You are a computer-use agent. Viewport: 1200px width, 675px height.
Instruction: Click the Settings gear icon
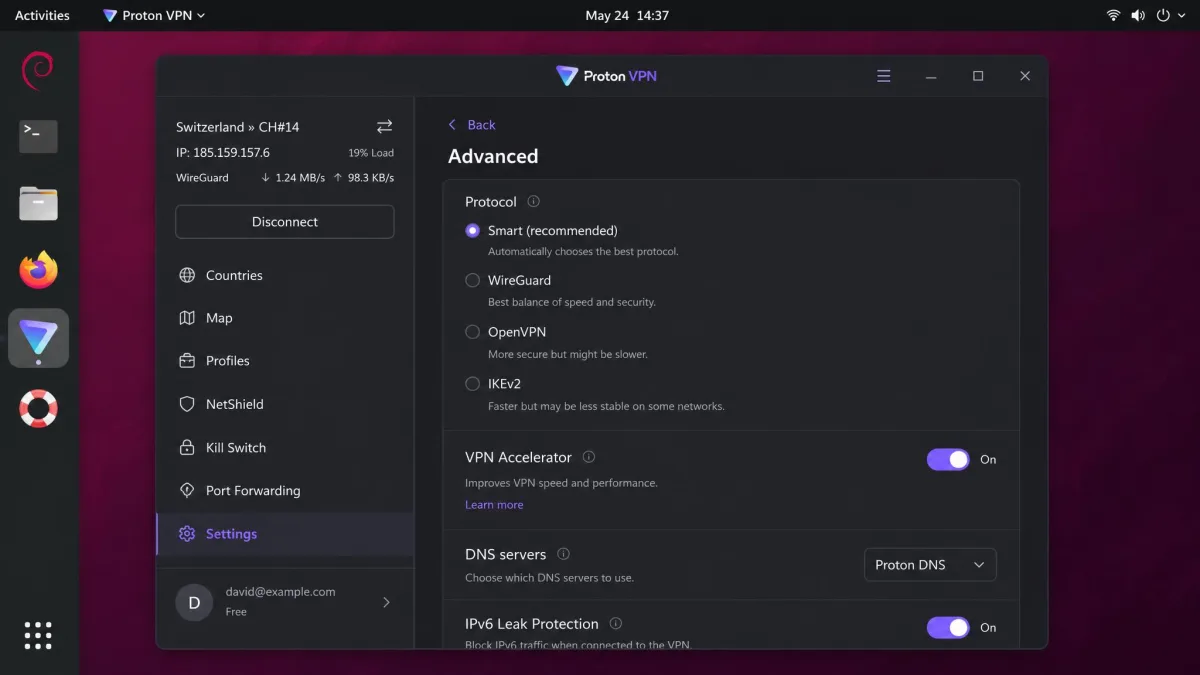coord(187,534)
